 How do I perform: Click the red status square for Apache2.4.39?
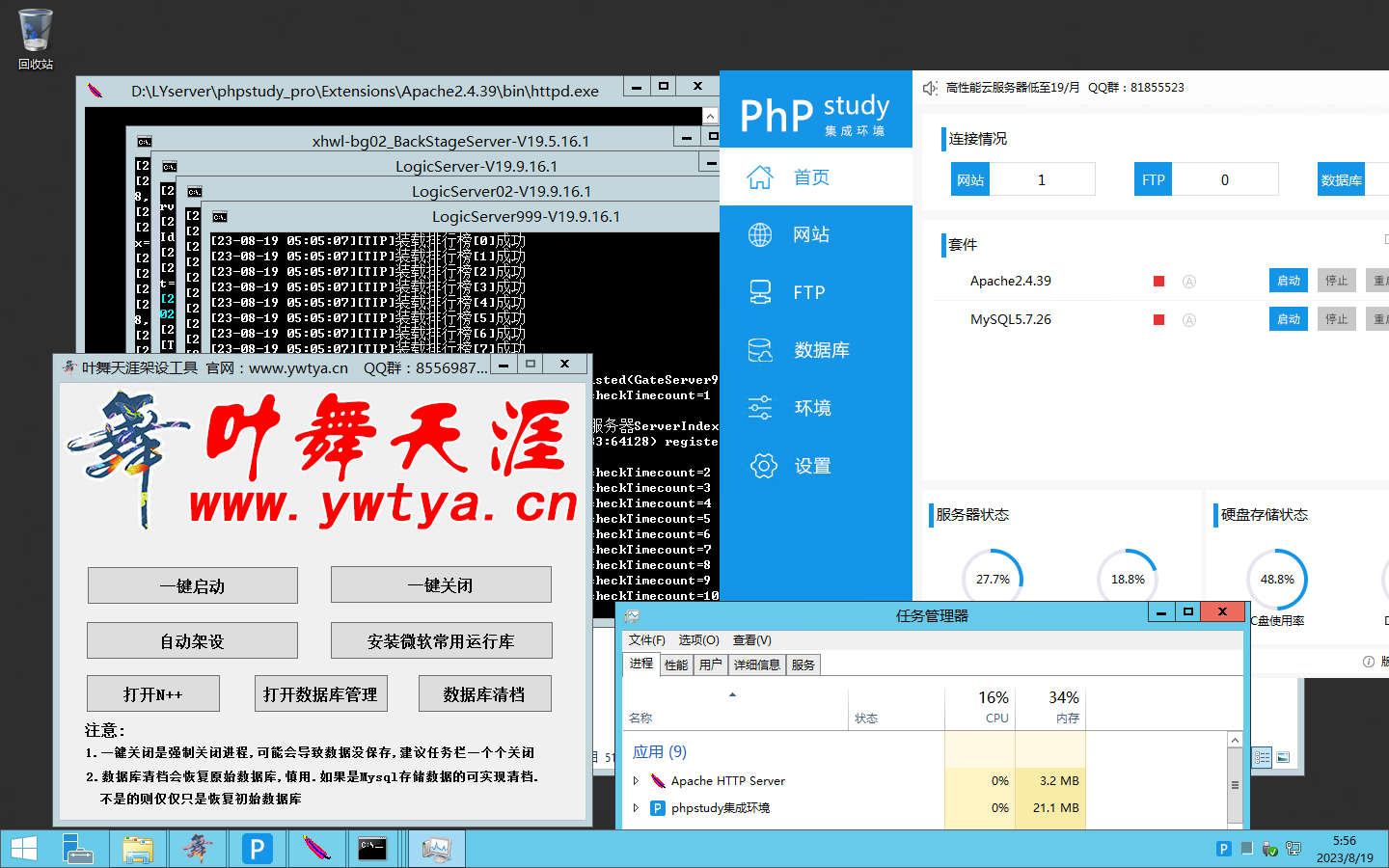pos(1158,282)
